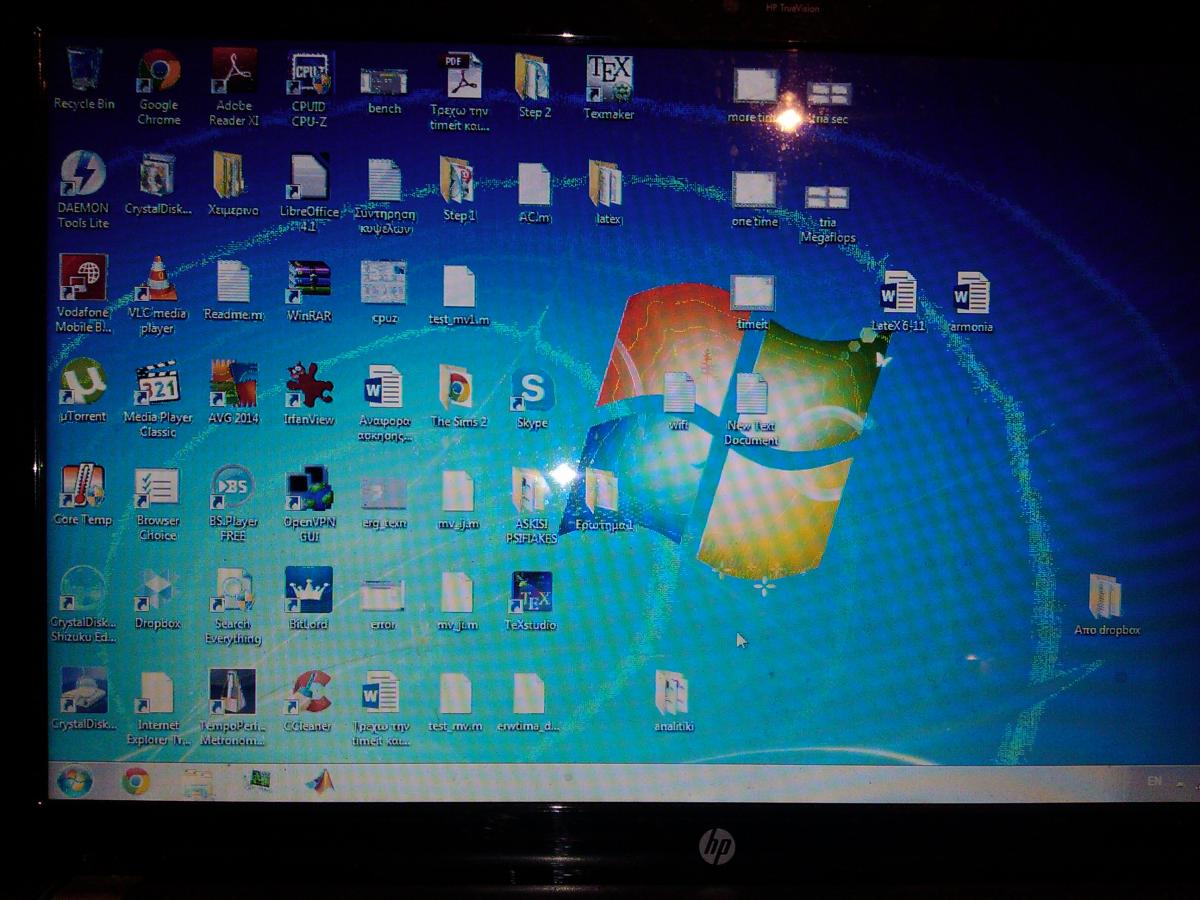Screen dimensions: 1200x900
Task: Launch LibreOffice 4.1 shortcut
Action: point(309,177)
